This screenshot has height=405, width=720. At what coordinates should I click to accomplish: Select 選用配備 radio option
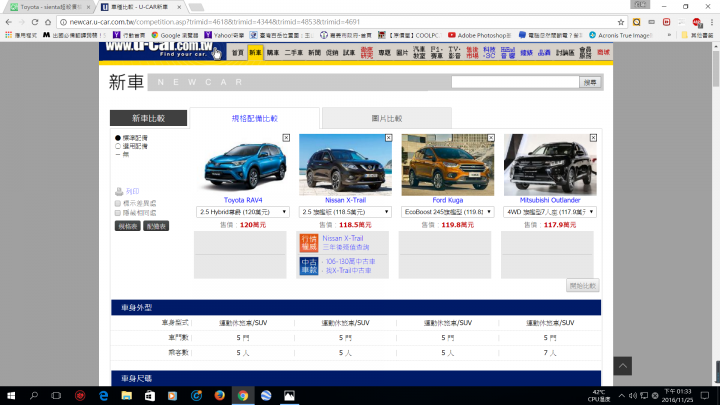click(118, 146)
